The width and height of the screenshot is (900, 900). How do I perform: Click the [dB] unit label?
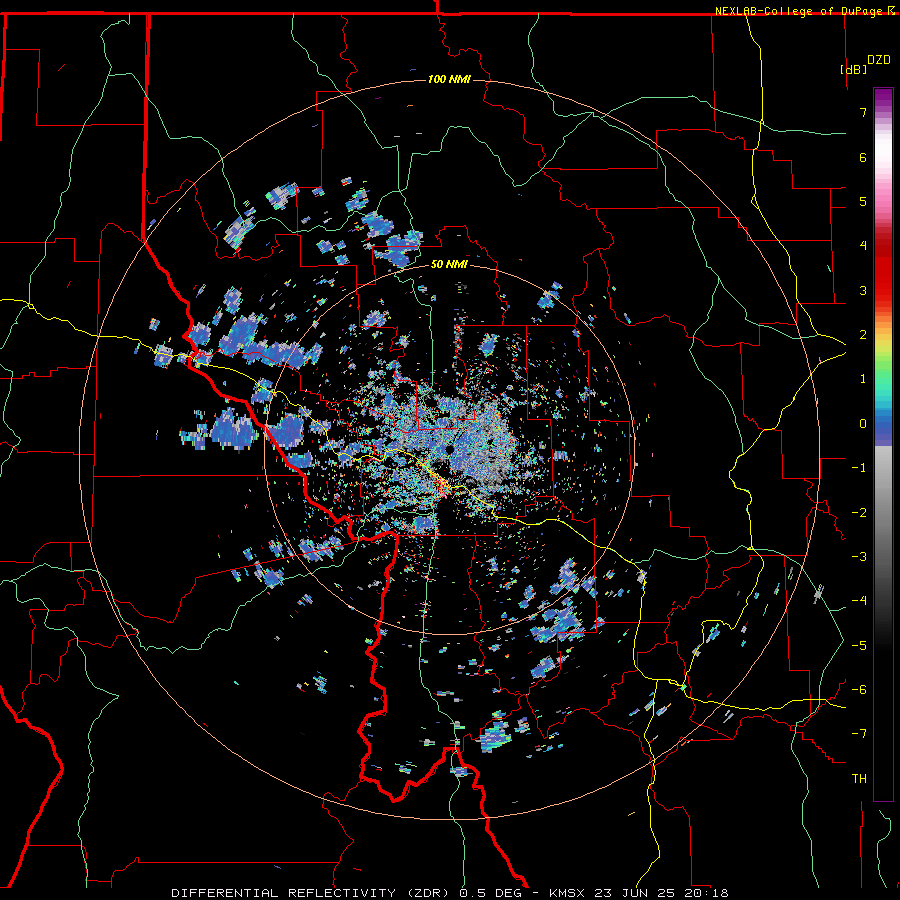pos(854,69)
